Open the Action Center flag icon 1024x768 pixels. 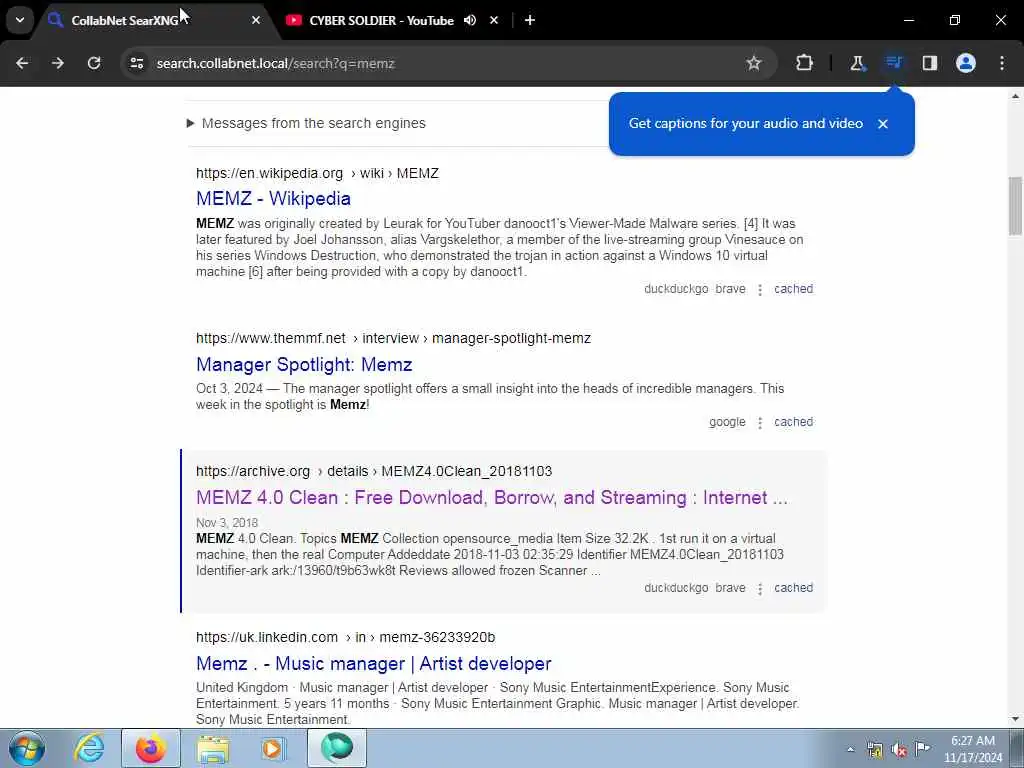pos(922,748)
